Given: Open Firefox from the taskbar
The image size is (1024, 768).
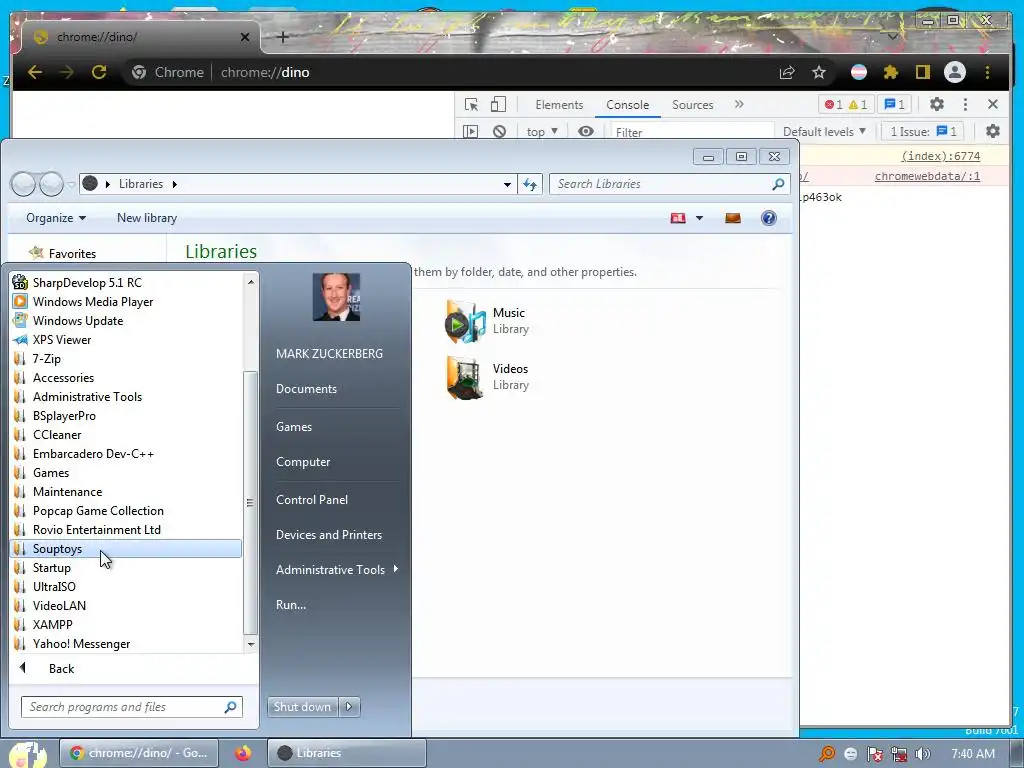Looking at the screenshot, I should click(243, 753).
